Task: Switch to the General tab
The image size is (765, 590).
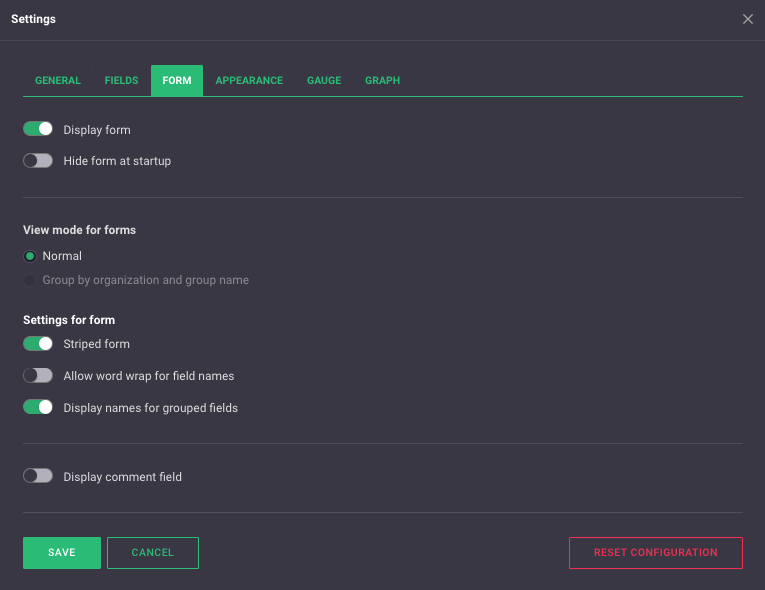Action: tap(58, 81)
